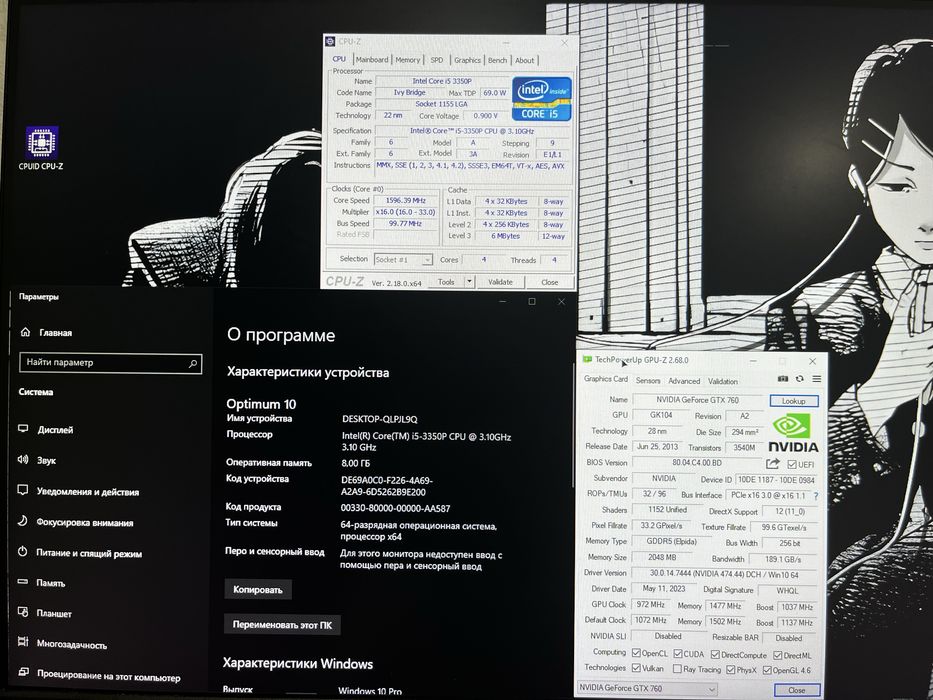
Task: Switch to the CPU-Z Graphics tab
Action: click(x=467, y=60)
